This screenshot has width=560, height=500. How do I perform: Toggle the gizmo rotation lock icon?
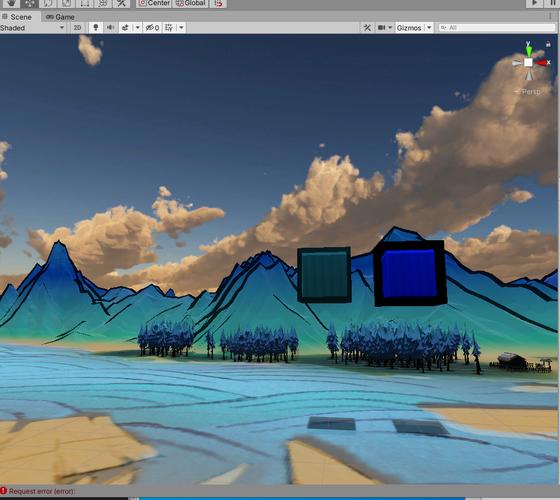(x=548, y=44)
